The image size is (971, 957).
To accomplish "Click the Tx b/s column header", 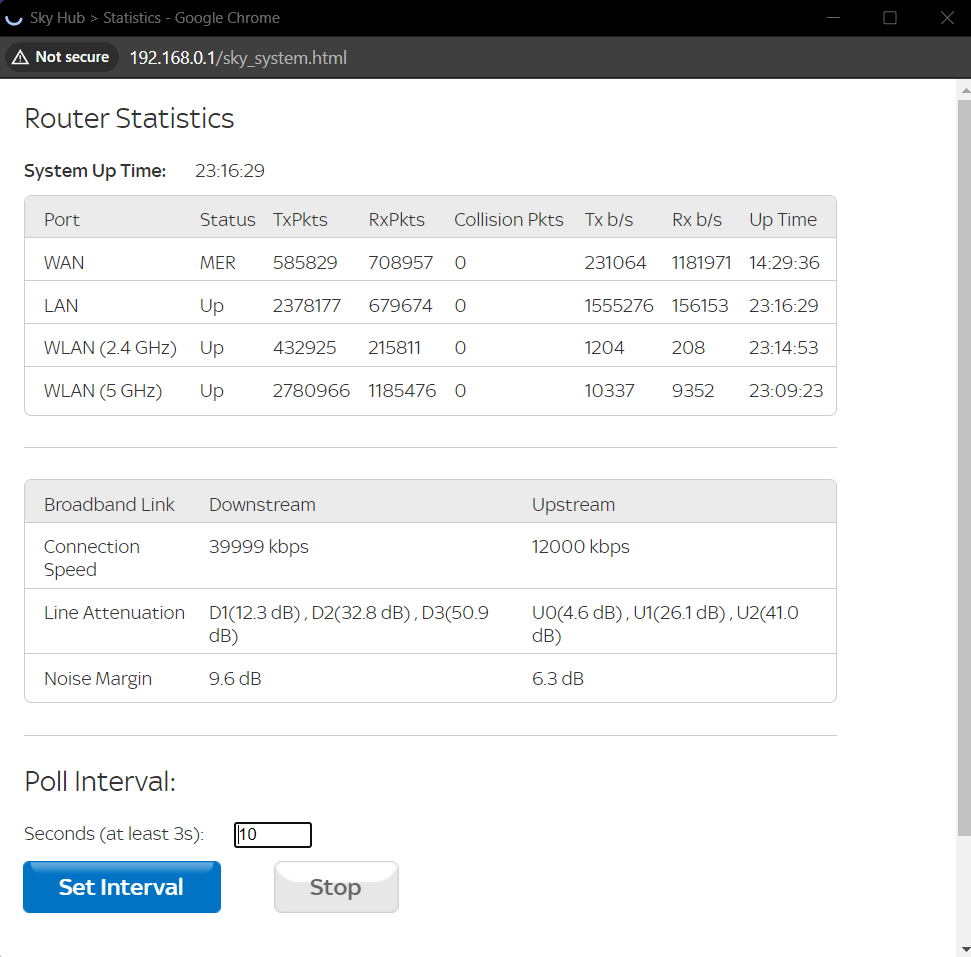I will pos(609,220).
